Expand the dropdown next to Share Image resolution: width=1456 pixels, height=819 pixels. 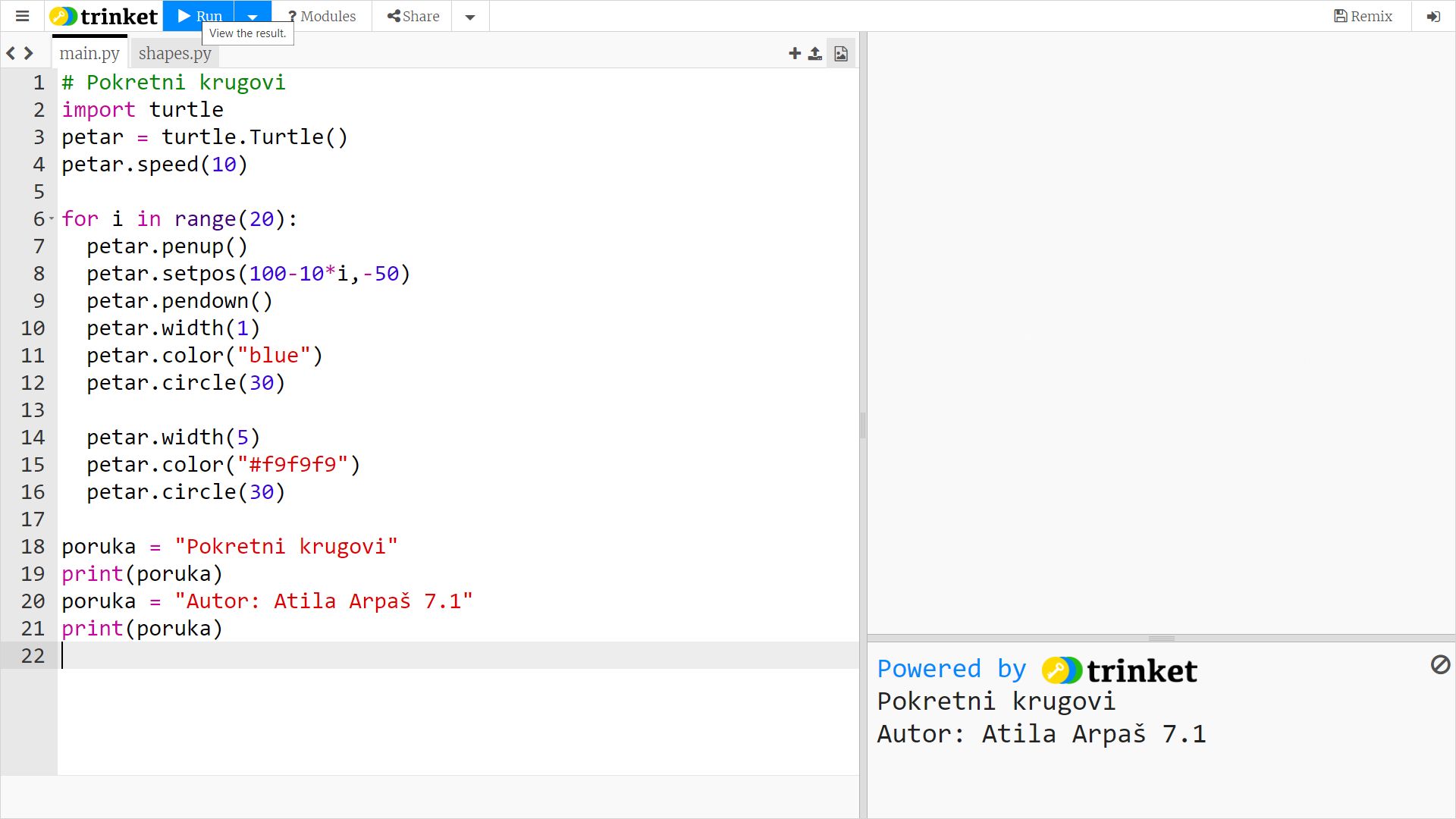tap(470, 16)
